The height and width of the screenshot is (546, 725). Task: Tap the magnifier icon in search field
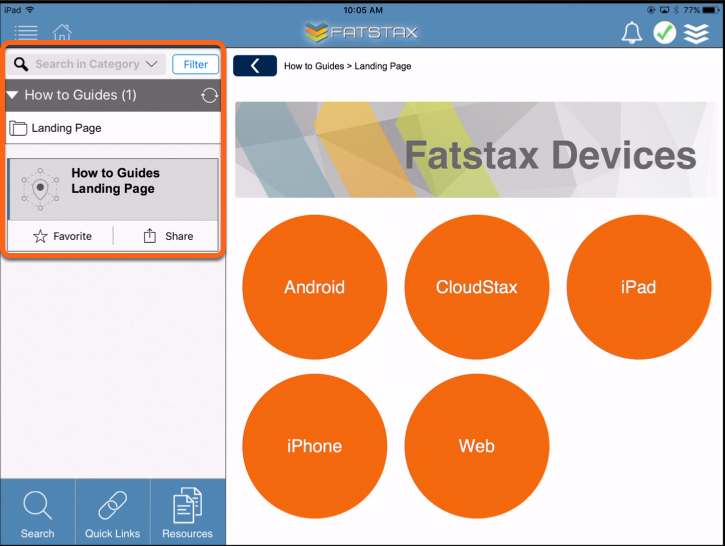(21, 64)
